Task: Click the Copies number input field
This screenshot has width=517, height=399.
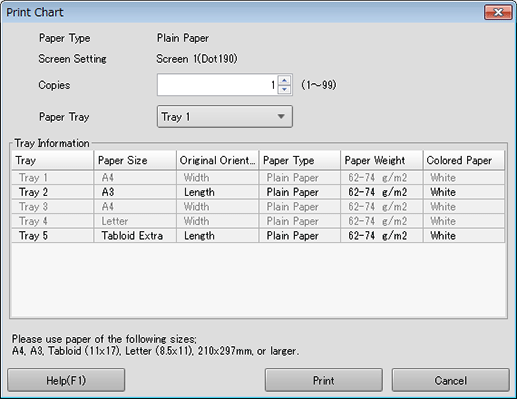Action: point(217,85)
